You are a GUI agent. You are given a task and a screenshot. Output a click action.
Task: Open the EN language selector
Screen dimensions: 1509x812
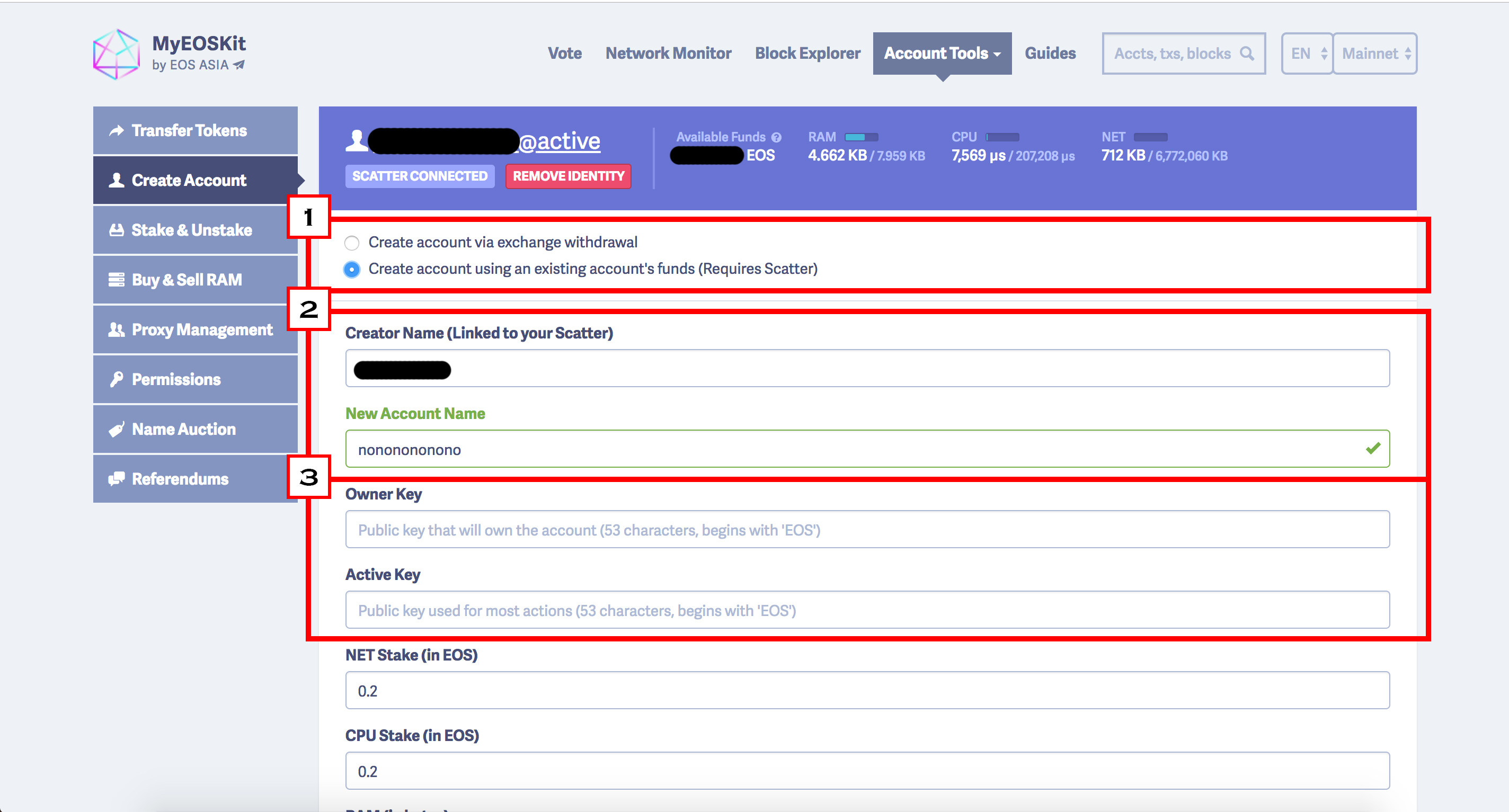click(1307, 53)
